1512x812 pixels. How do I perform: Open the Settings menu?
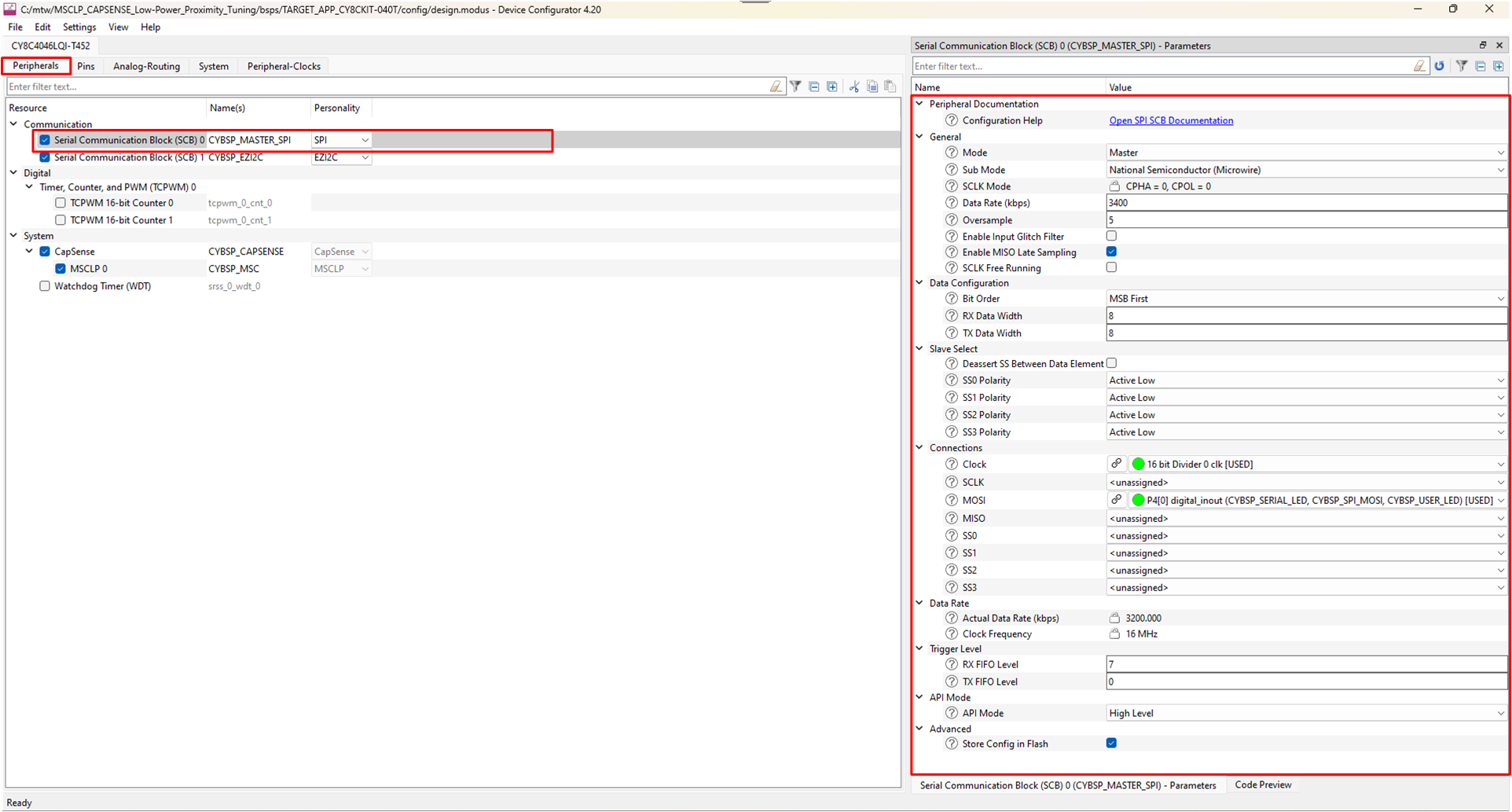[x=79, y=27]
